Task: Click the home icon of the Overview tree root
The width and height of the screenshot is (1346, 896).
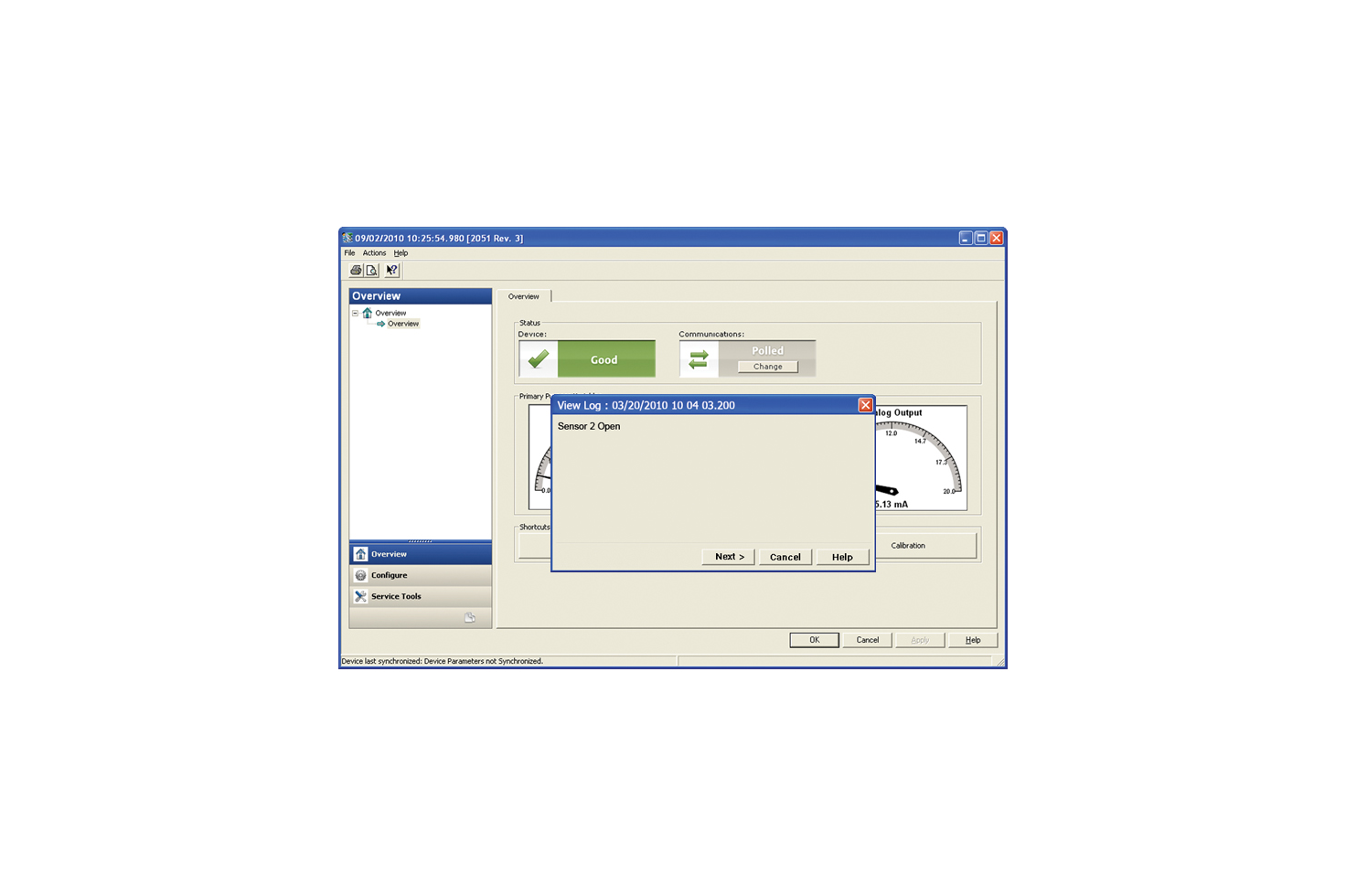Action: pyautogui.click(x=368, y=313)
